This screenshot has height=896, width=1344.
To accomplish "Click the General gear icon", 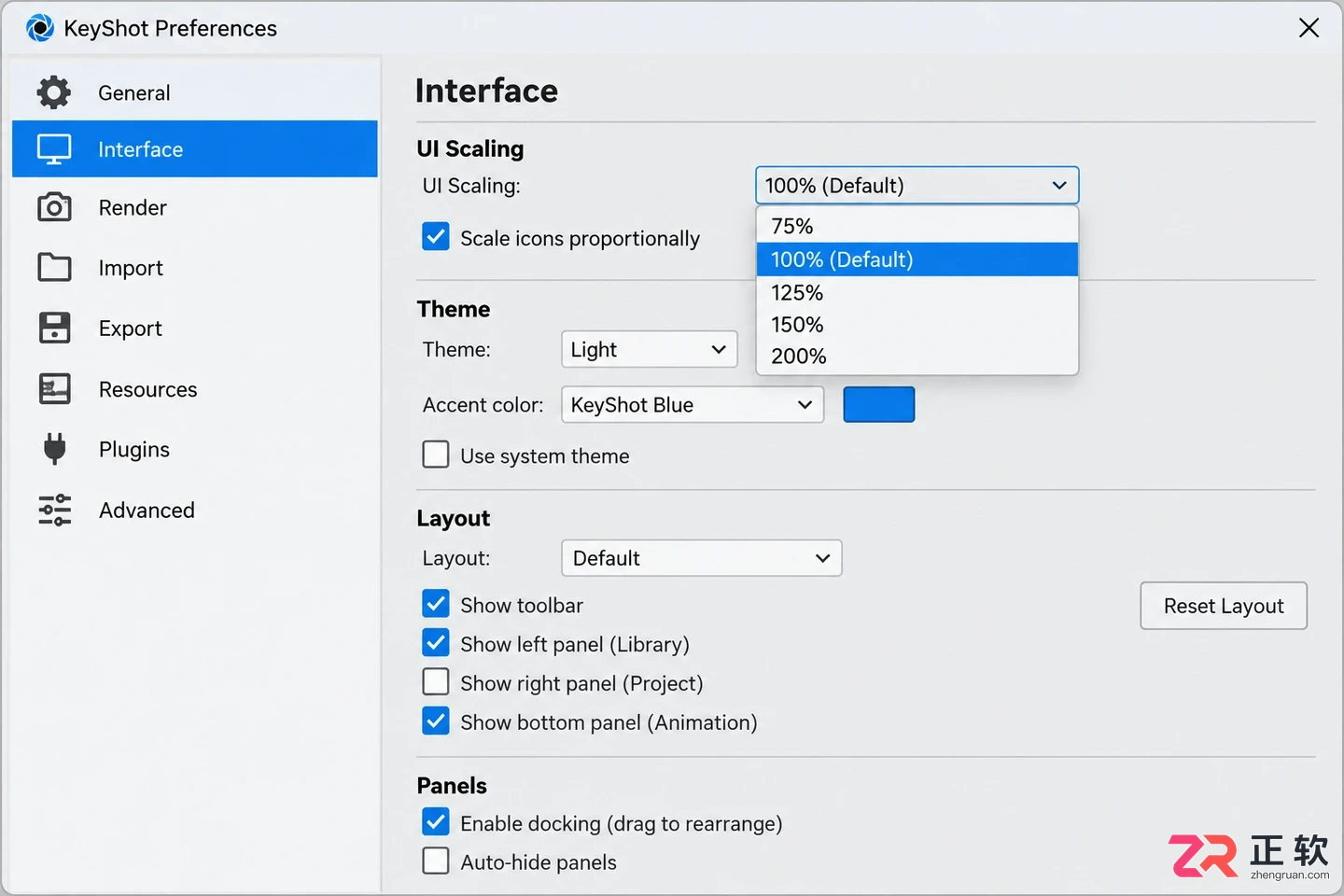I will coord(54,92).
